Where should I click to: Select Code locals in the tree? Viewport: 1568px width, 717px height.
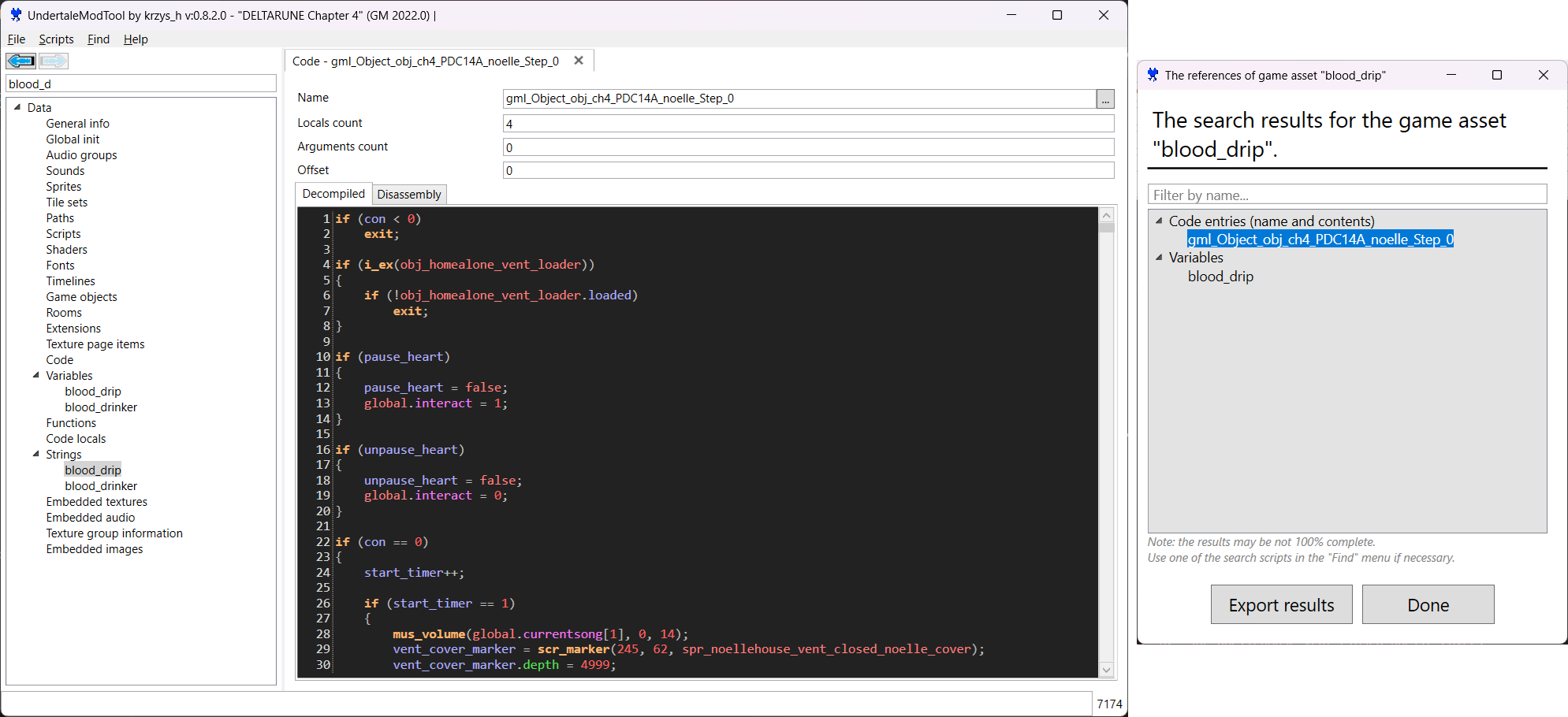(x=76, y=439)
